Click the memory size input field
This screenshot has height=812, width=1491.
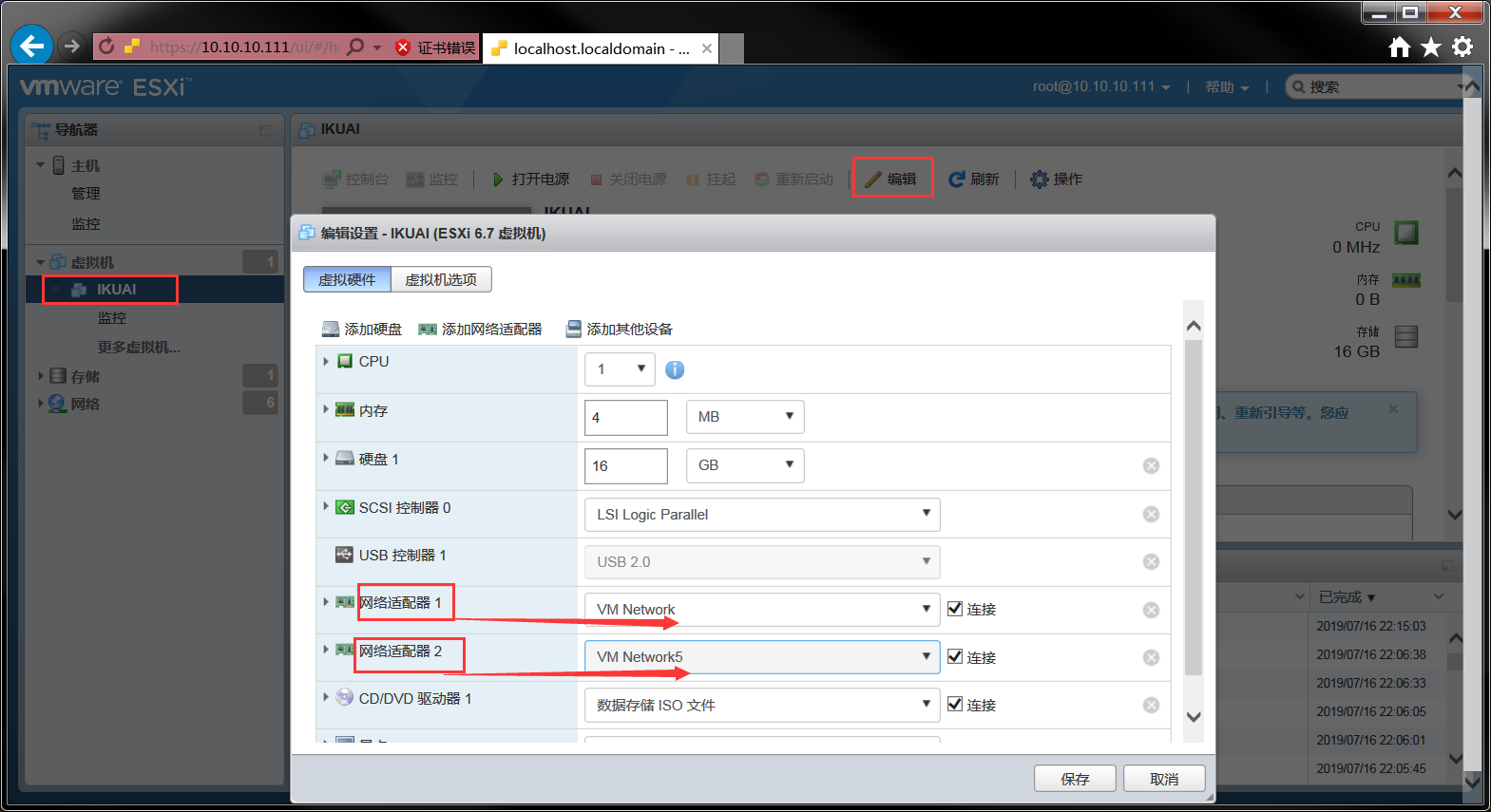tap(626, 417)
